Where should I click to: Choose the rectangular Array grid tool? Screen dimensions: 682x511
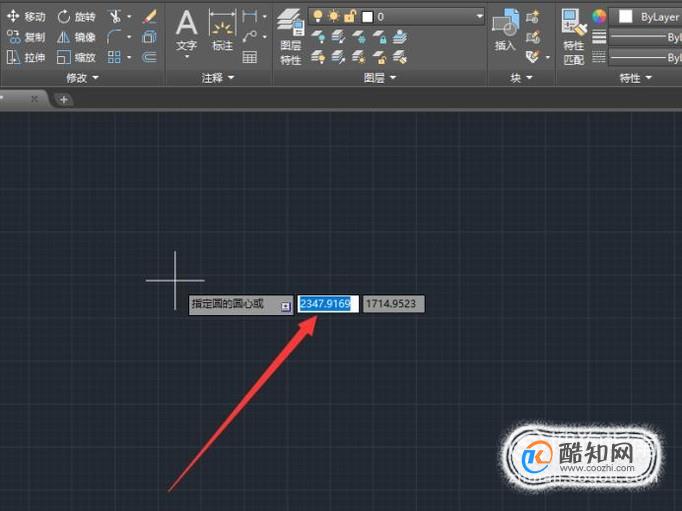point(114,57)
